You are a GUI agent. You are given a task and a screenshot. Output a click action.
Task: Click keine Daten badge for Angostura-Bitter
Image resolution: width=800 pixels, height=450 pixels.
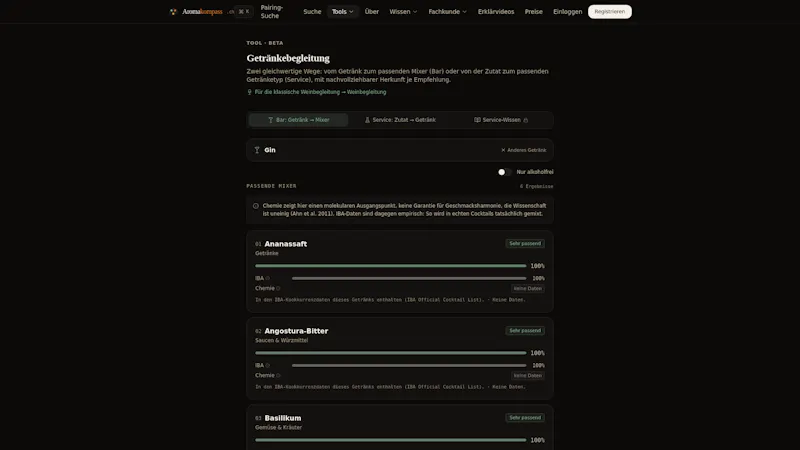[528, 376]
